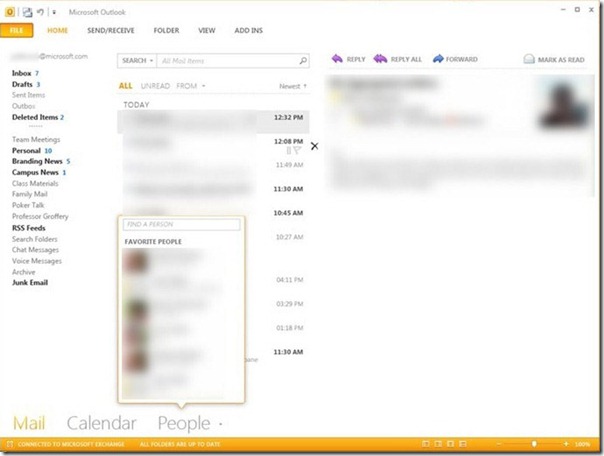The width and height of the screenshot is (604, 456).
Task: Click the Reply arrow icon
Action: [x=337, y=59]
